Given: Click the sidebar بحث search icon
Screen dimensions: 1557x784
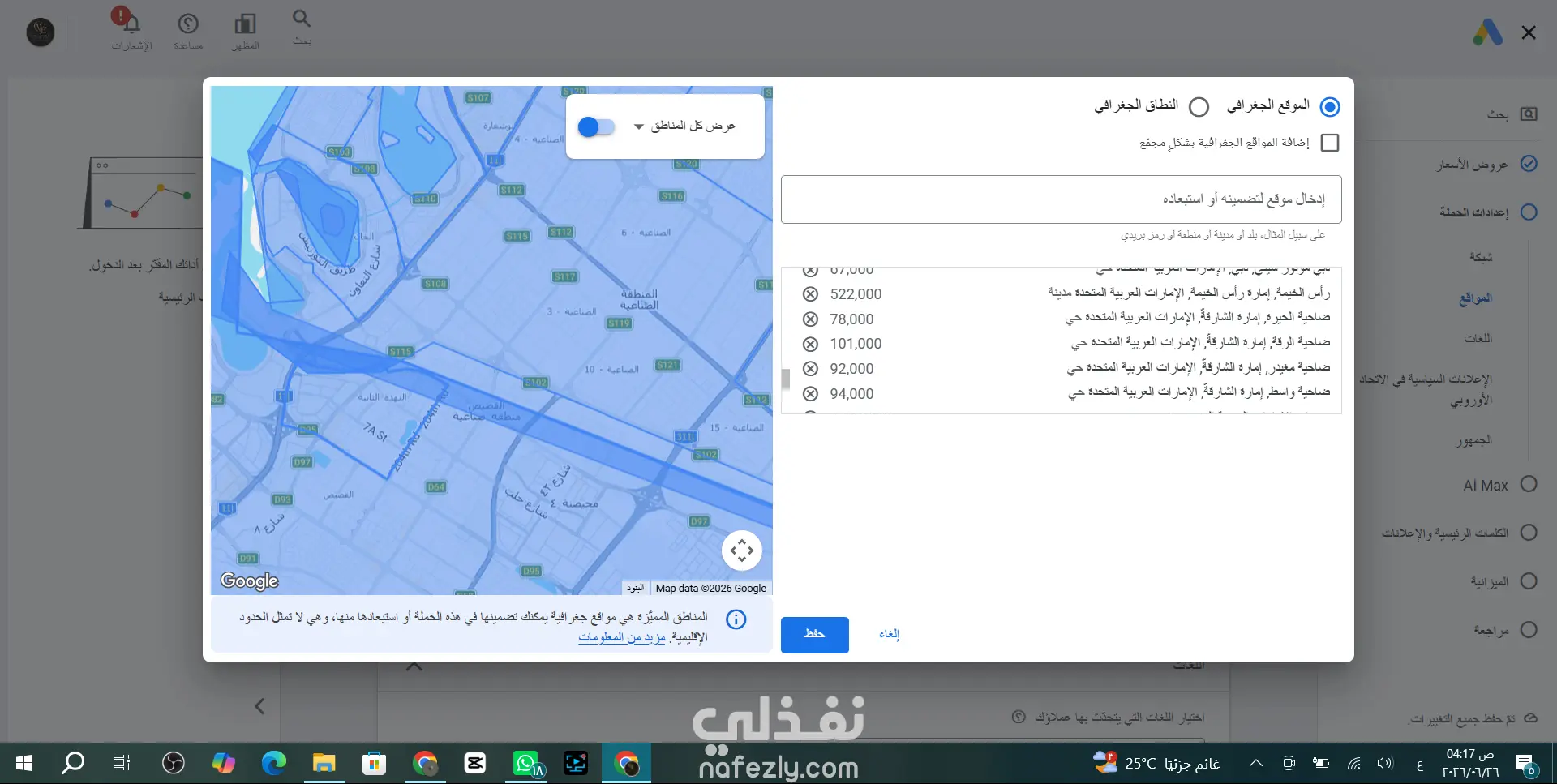Looking at the screenshot, I should (1529, 114).
